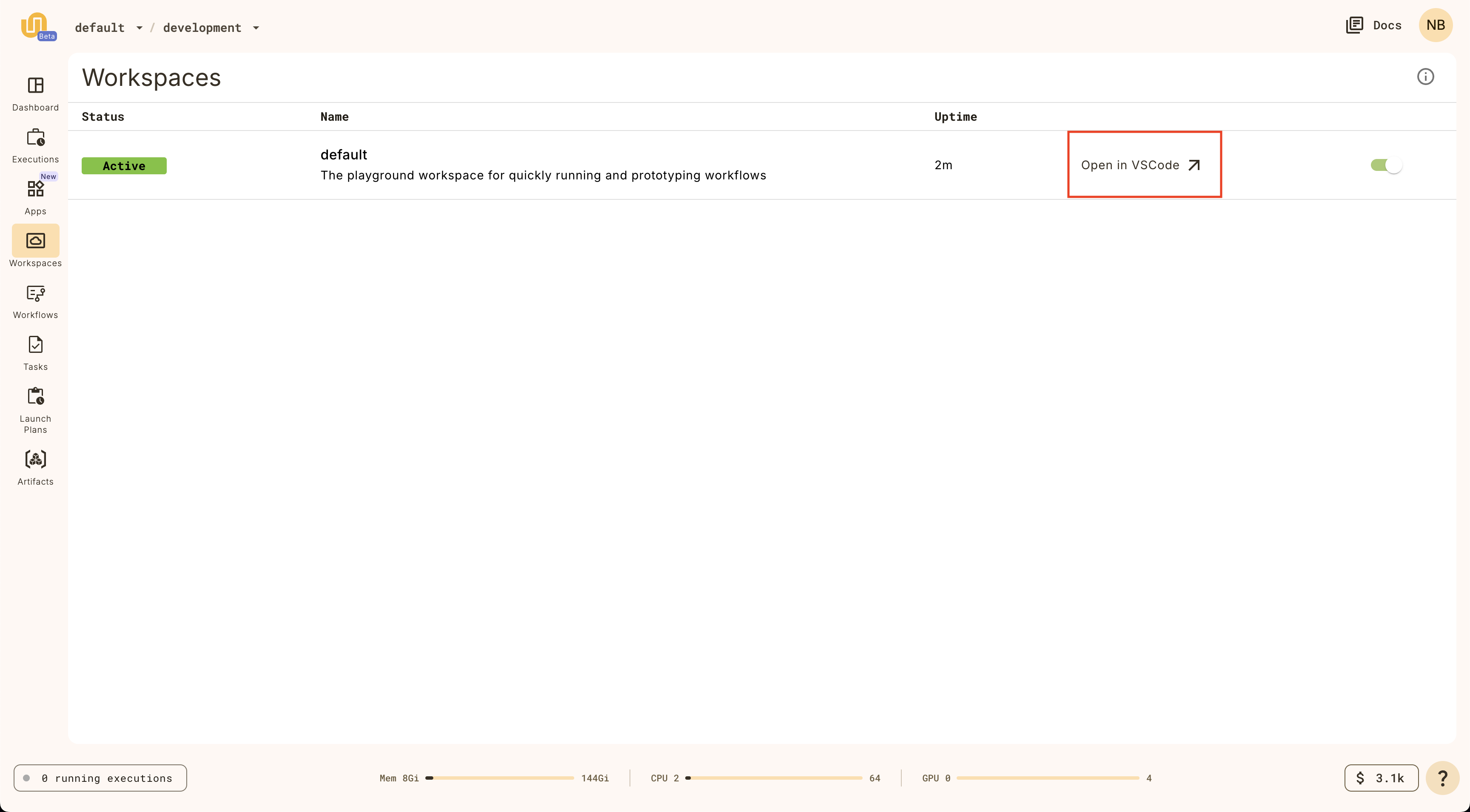This screenshot has height=812, width=1470.
Task: Click the Name column header
Action: pyautogui.click(x=334, y=117)
